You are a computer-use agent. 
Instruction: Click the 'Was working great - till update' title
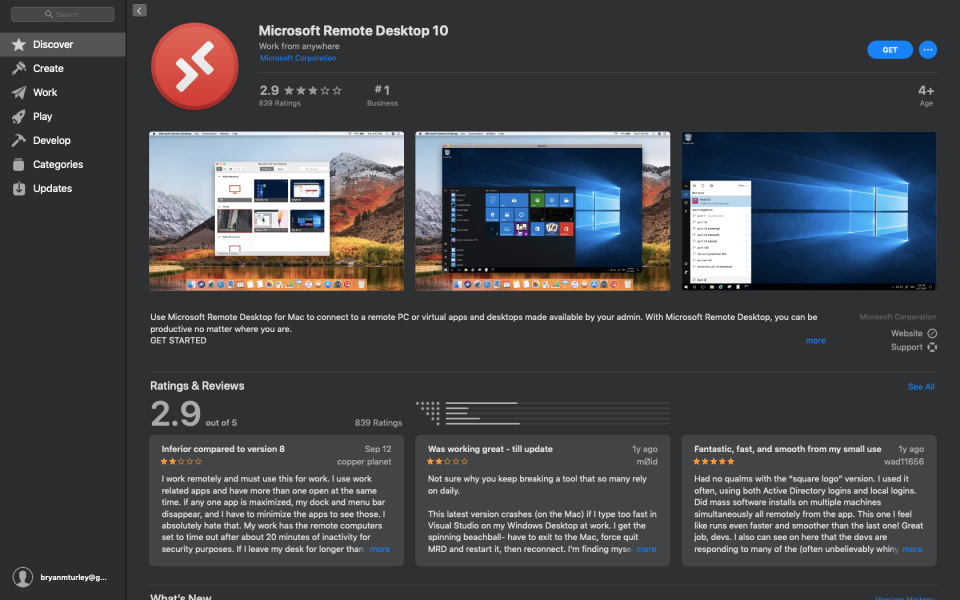490,449
